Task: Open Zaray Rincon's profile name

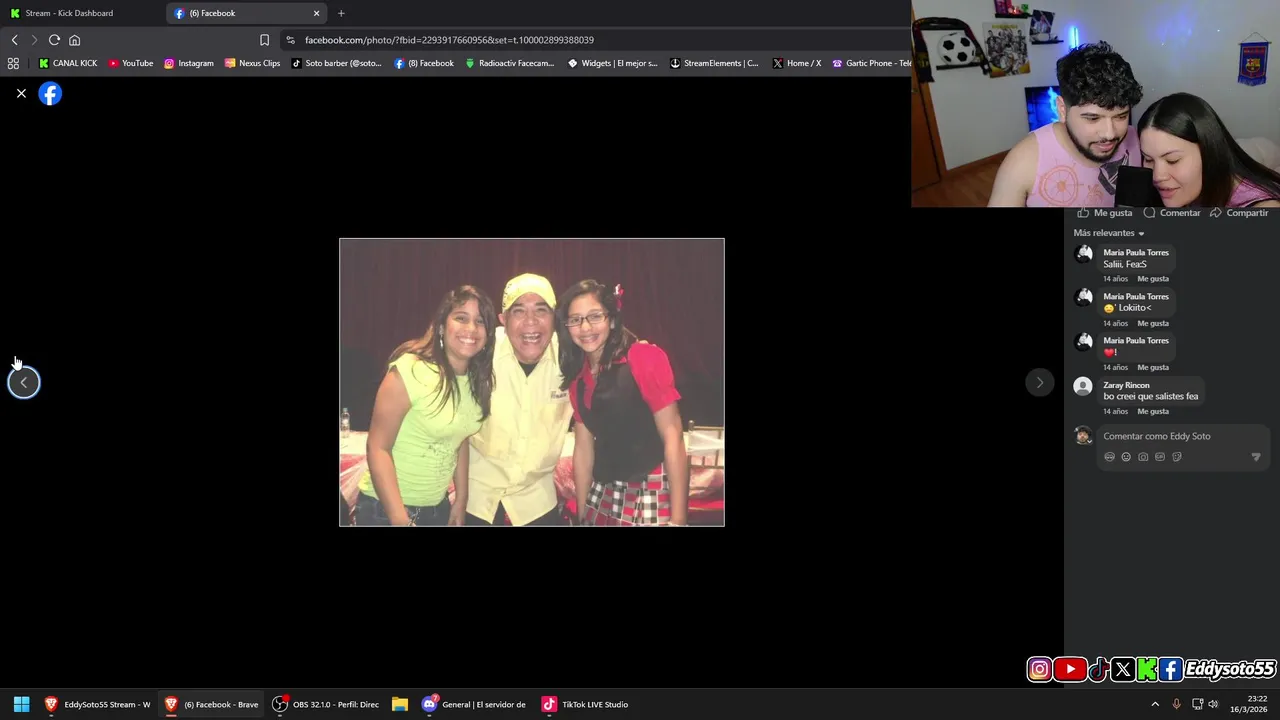Action: pos(1126,385)
